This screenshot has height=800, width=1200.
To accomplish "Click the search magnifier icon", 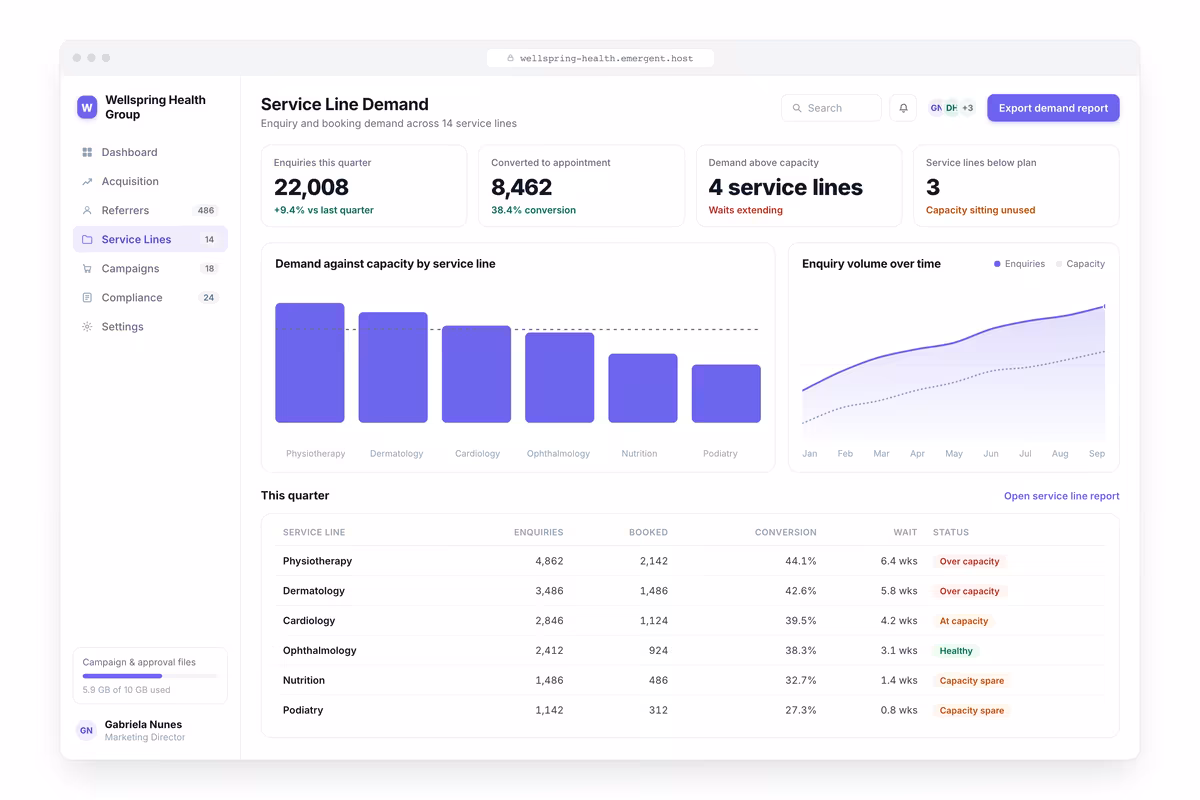I will (x=797, y=108).
